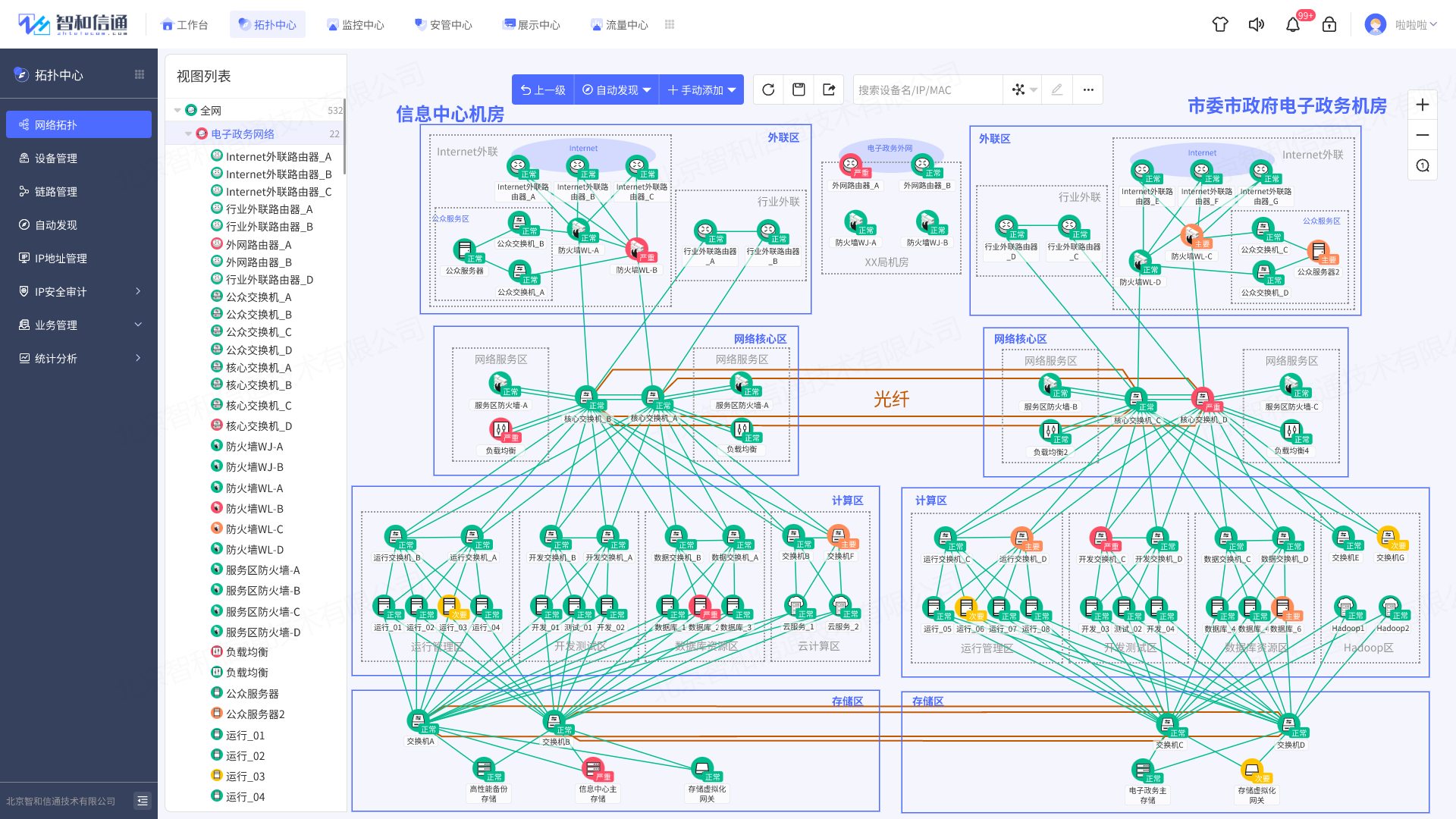The height and width of the screenshot is (819, 1456).
Task: Click the refresh topology icon
Action: coord(768,90)
